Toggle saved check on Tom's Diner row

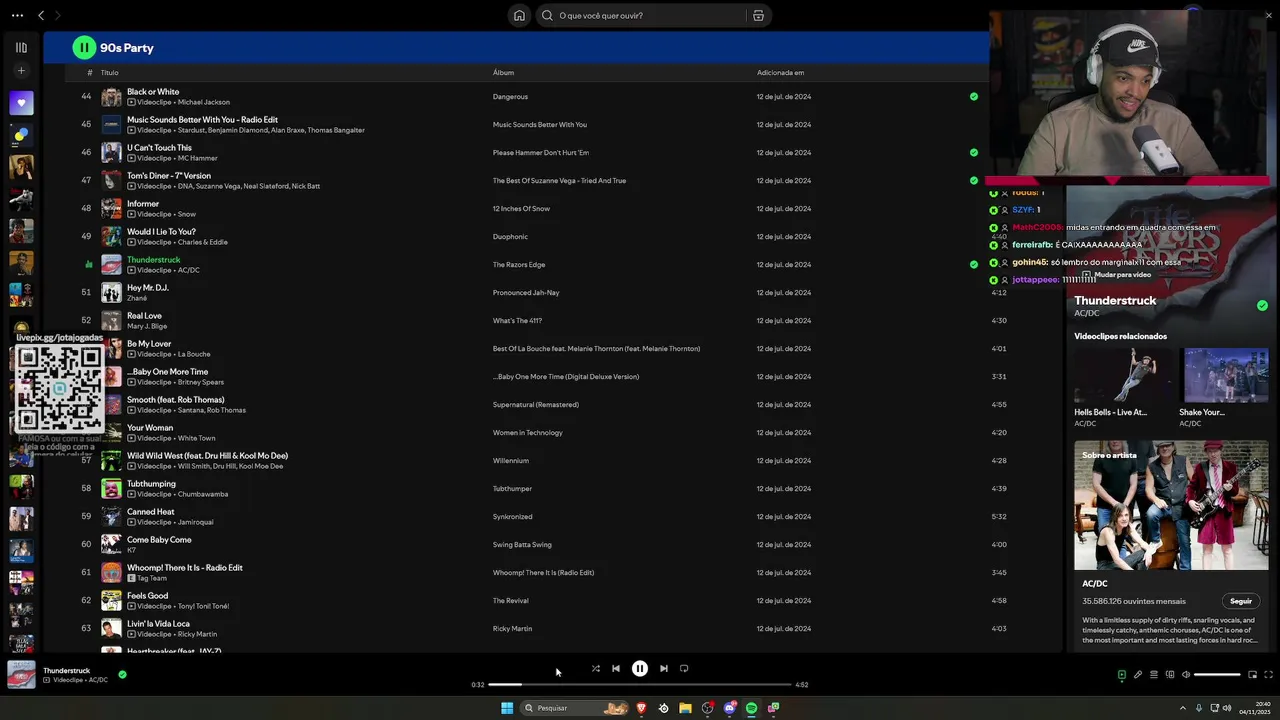point(974,181)
